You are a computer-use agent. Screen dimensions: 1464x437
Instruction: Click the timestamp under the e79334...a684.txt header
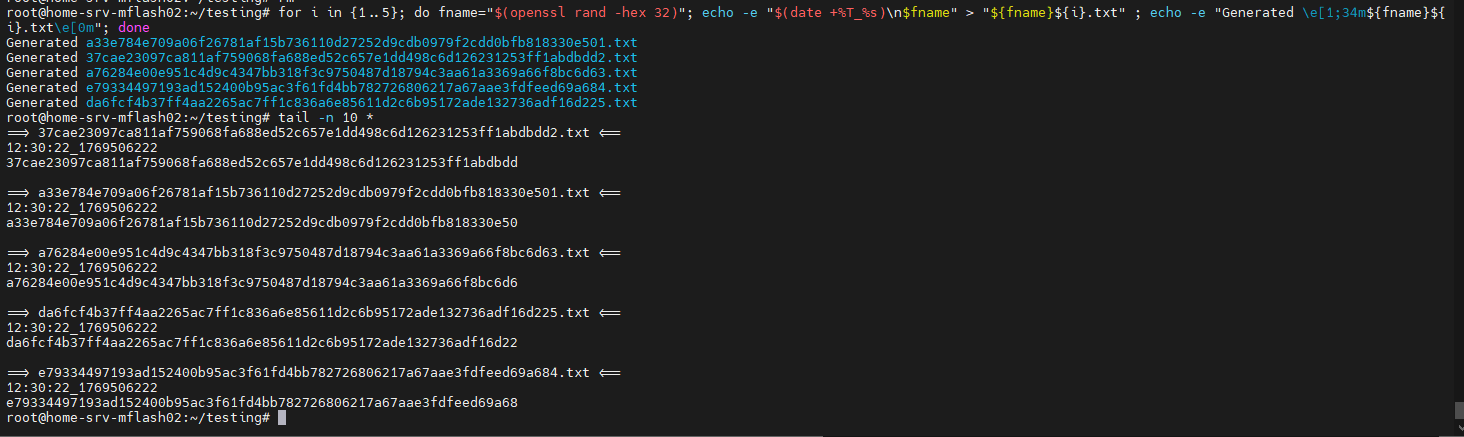[82, 388]
